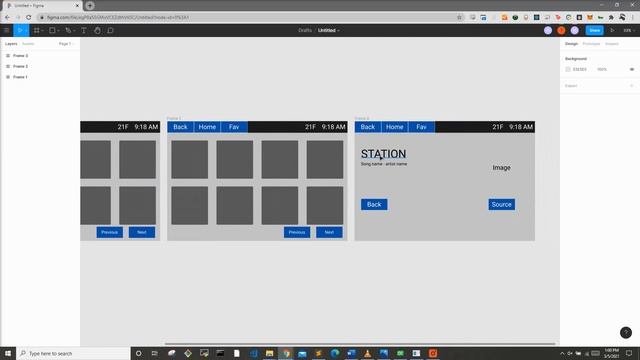Click the purple avatar next to Share

[x=575, y=30]
